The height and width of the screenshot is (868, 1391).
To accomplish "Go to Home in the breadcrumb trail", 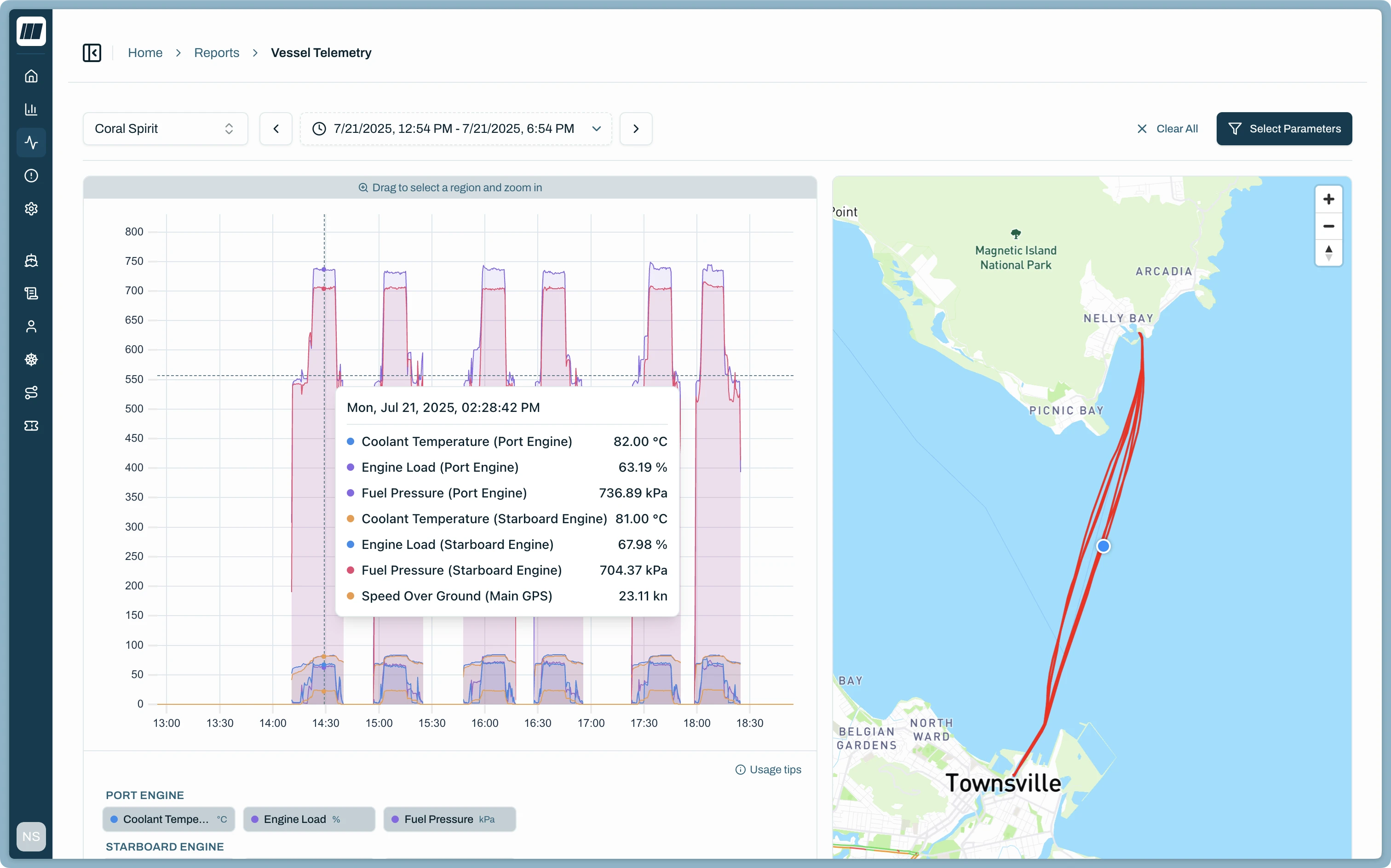I will (x=145, y=52).
